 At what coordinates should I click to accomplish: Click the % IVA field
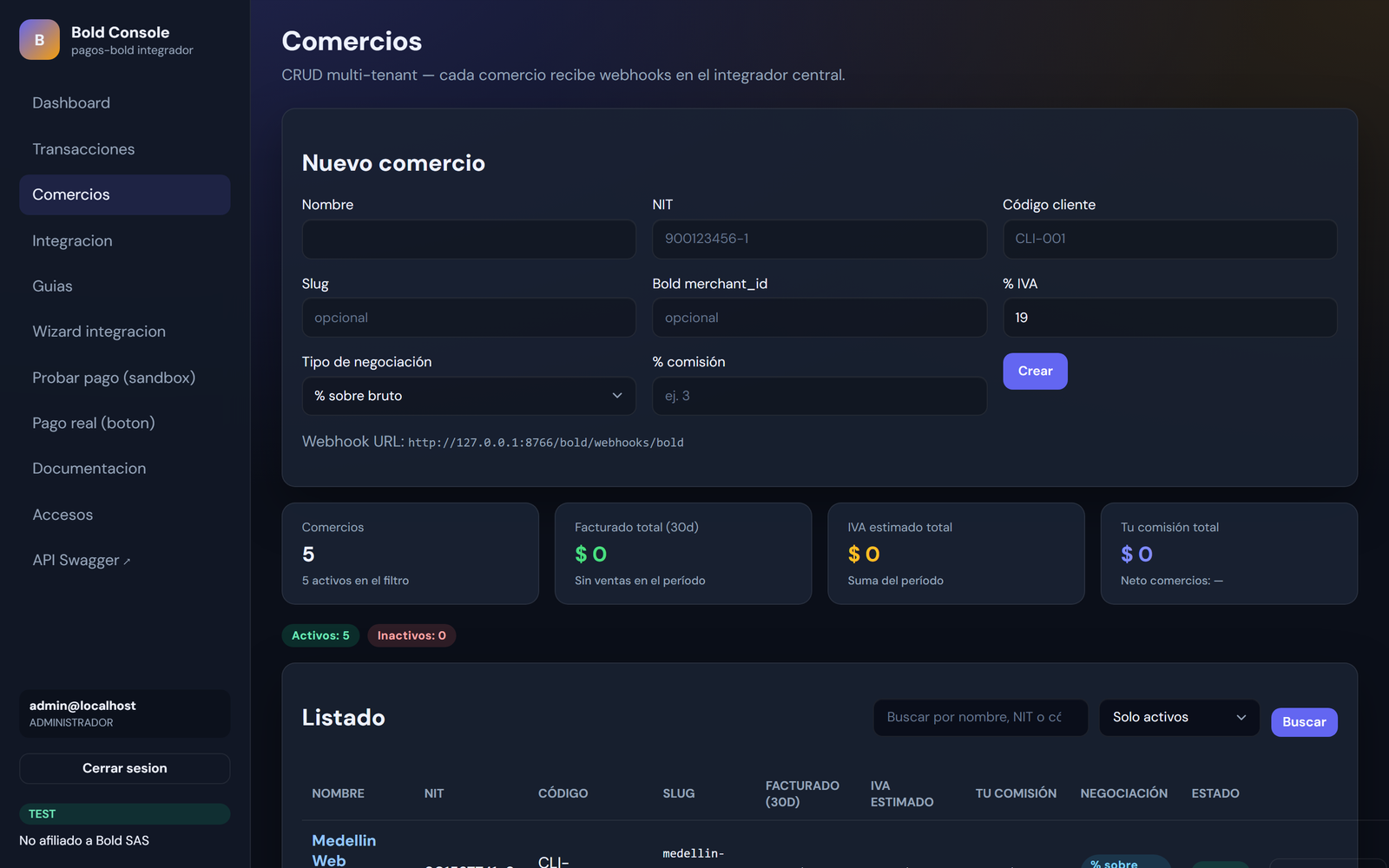1169,318
